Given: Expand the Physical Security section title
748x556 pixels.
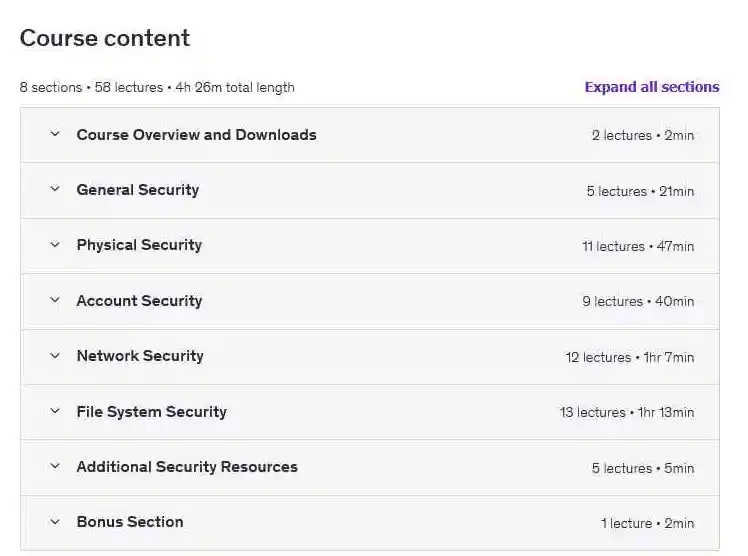Looking at the screenshot, I should click(x=139, y=244).
